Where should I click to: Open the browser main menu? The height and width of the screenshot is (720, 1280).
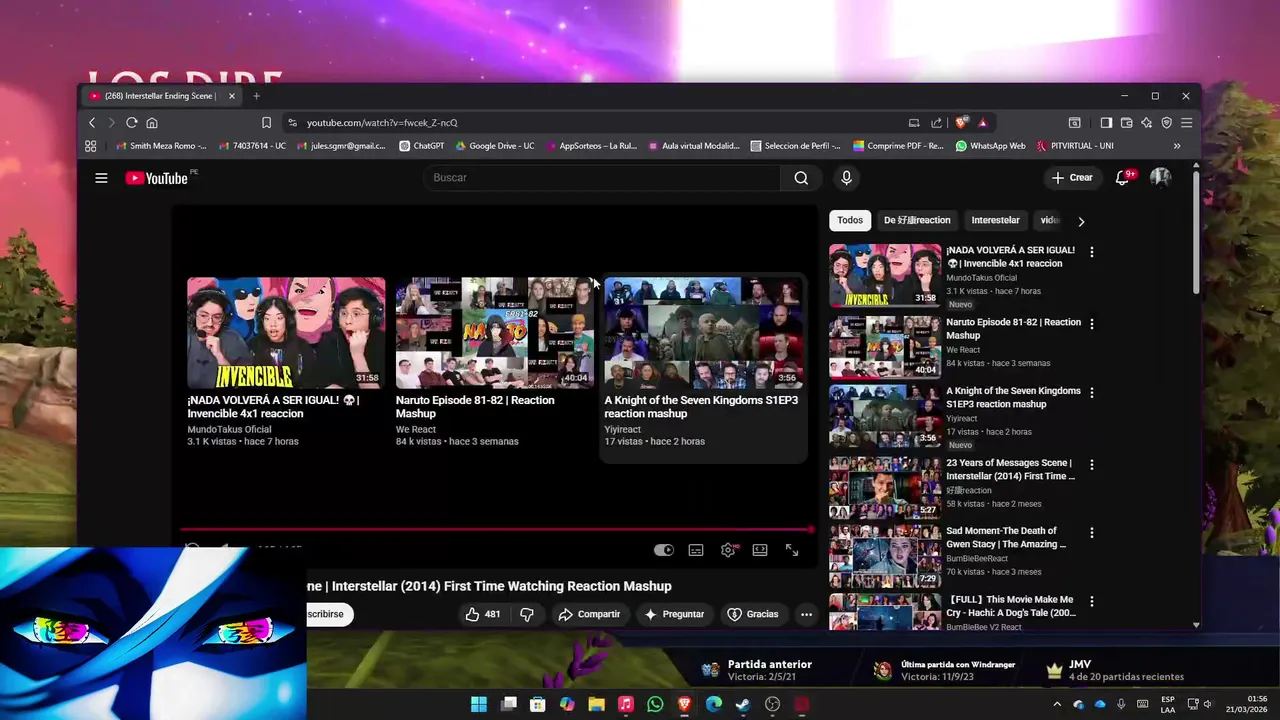pos(1186,122)
